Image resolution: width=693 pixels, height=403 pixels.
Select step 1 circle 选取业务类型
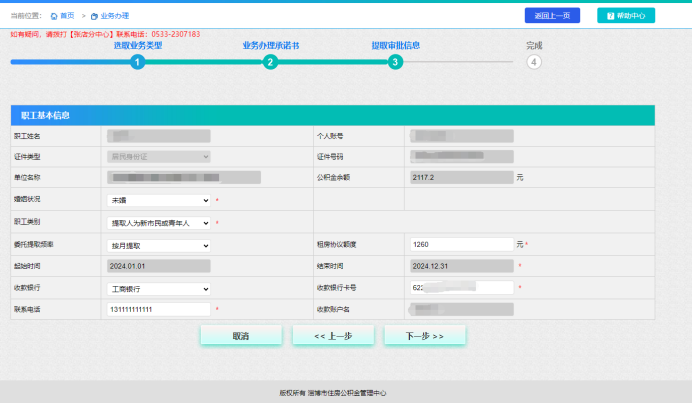[x=137, y=62]
